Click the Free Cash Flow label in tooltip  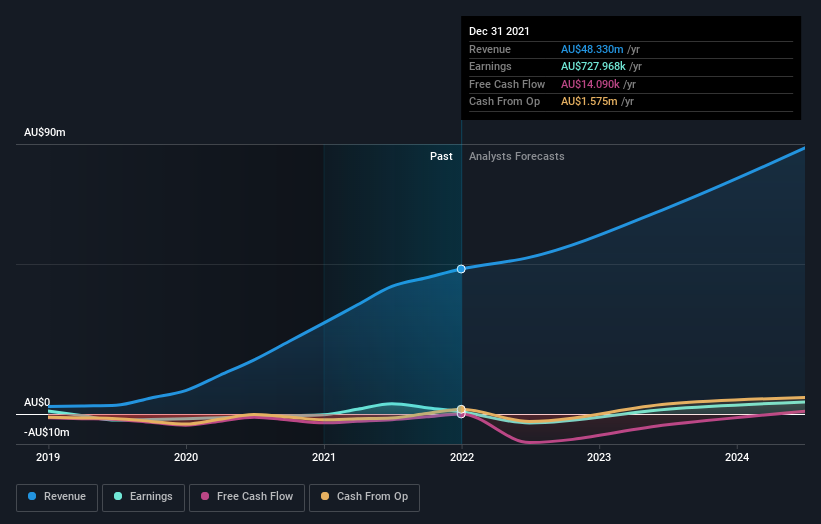click(507, 84)
